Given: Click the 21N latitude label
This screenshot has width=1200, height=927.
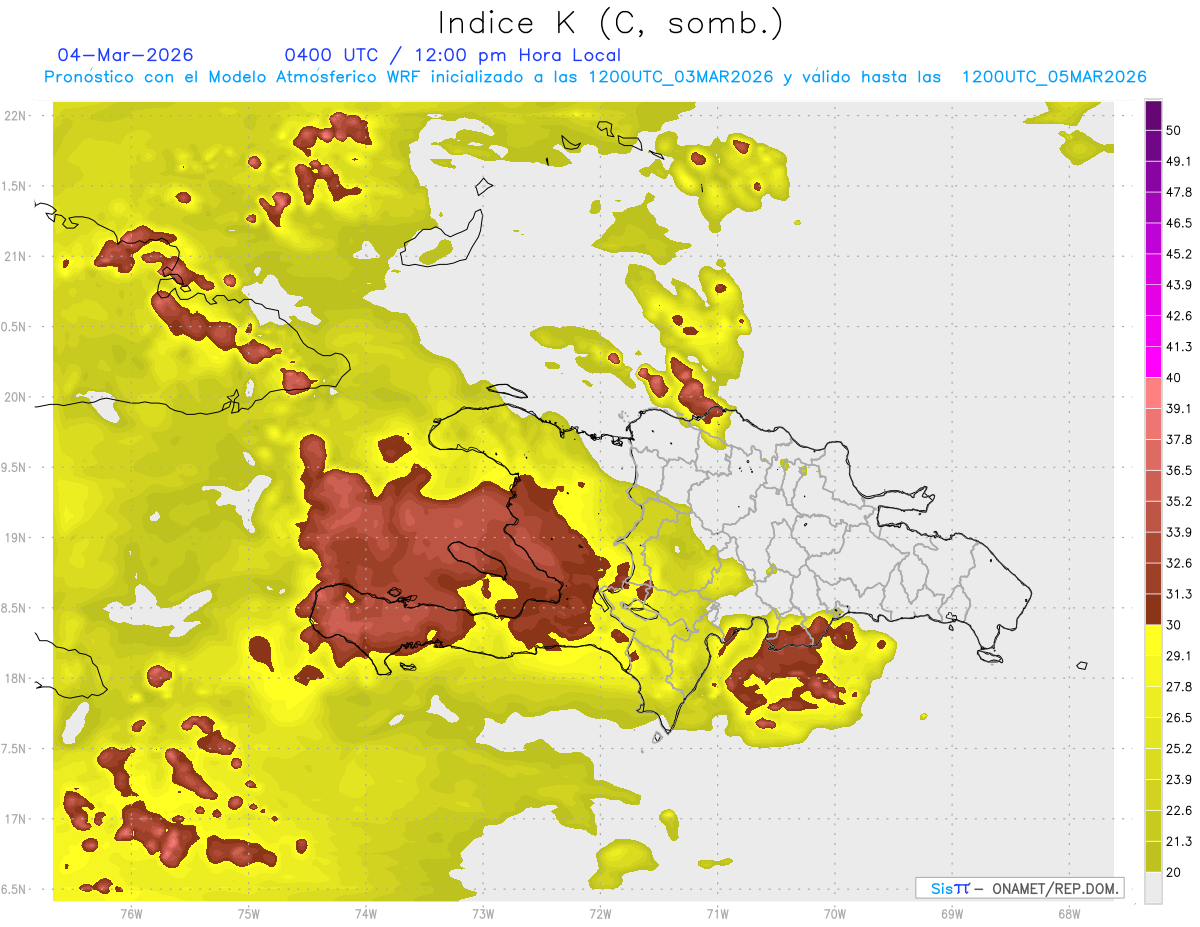Looking at the screenshot, I should (15, 256).
